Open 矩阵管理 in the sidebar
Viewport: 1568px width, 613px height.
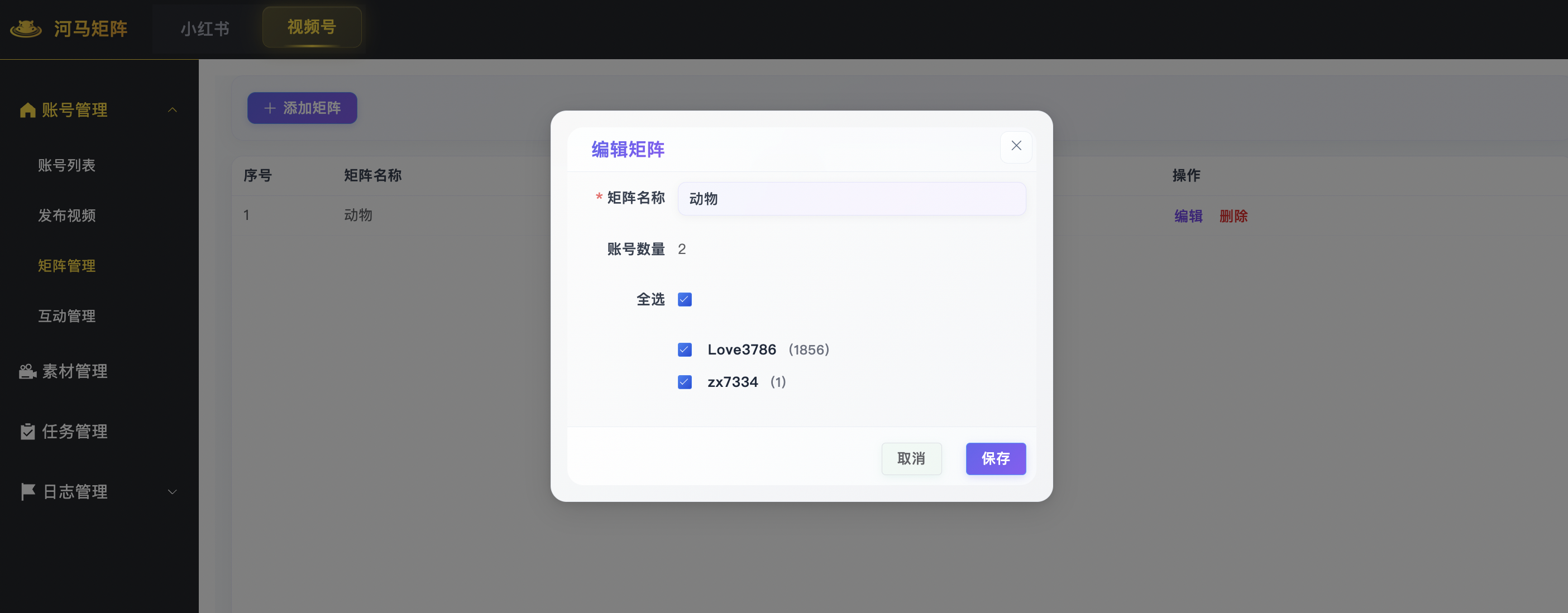(66, 265)
